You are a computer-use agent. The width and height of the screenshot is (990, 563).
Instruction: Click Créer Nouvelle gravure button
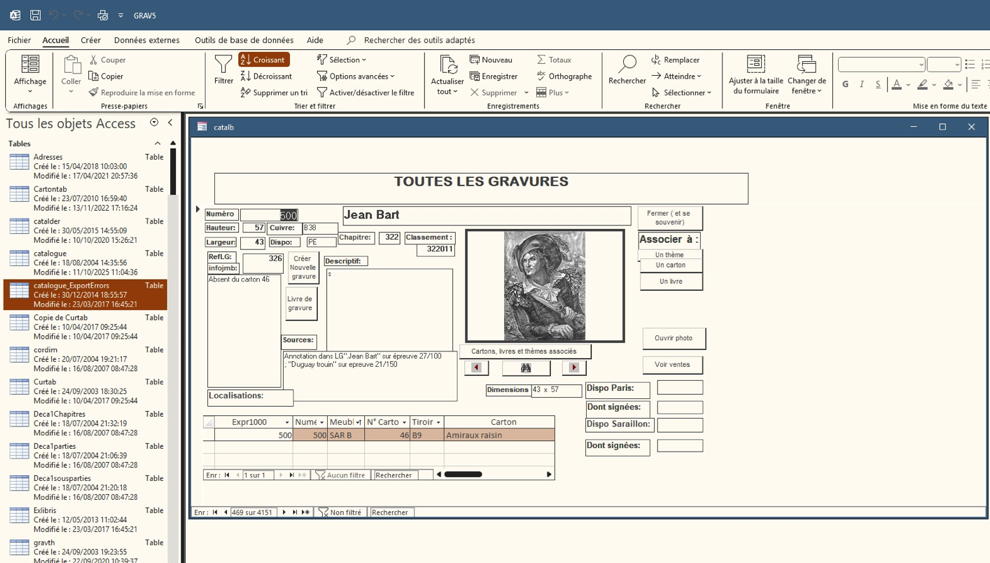point(303,268)
